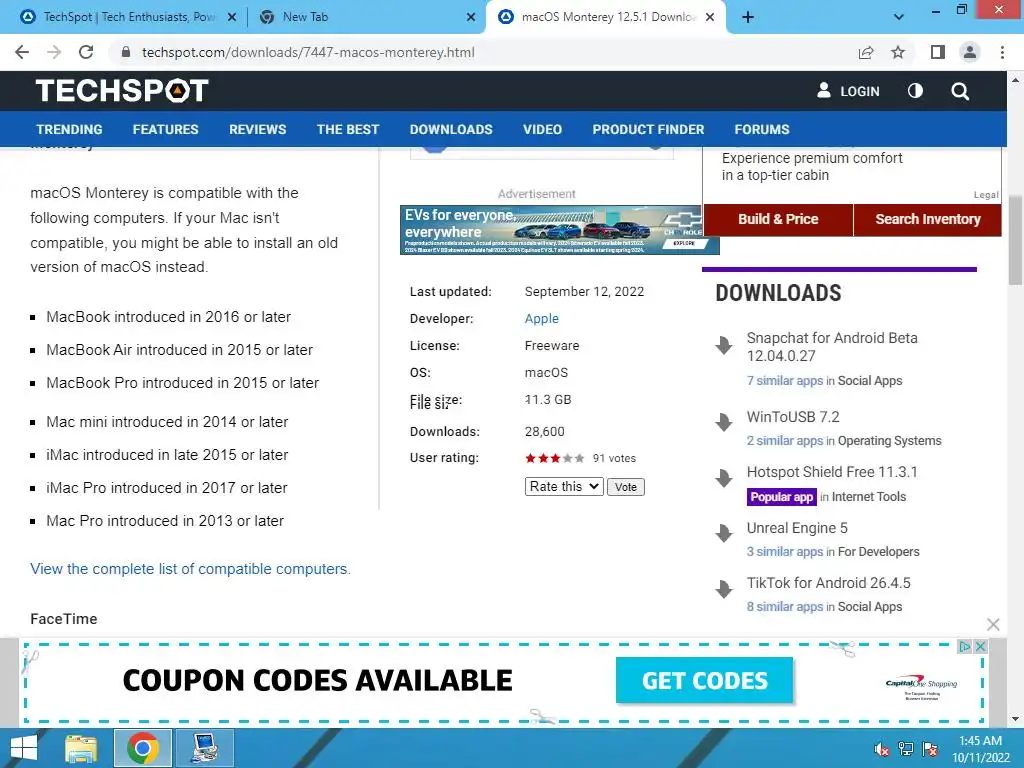Click the LOGIN user icon link
Screen dimensions: 1024x768
(x=848, y=91)
